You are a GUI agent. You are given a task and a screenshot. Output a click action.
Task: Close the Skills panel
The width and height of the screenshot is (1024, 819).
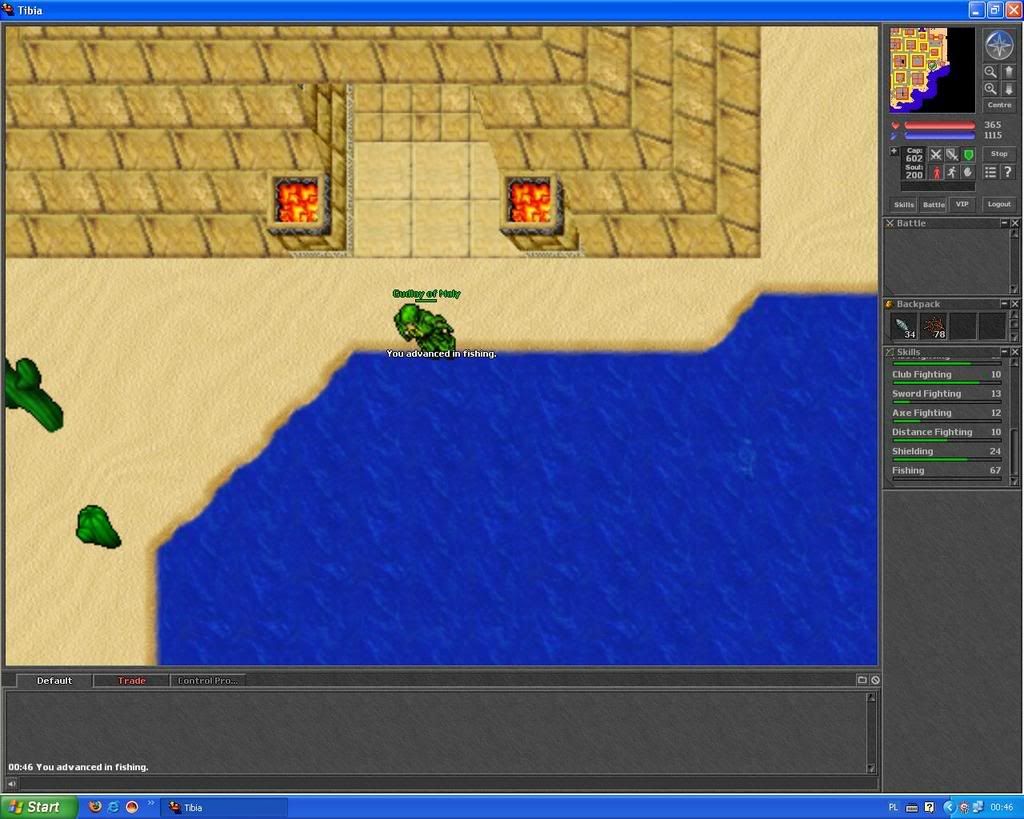click(1015, 352)
